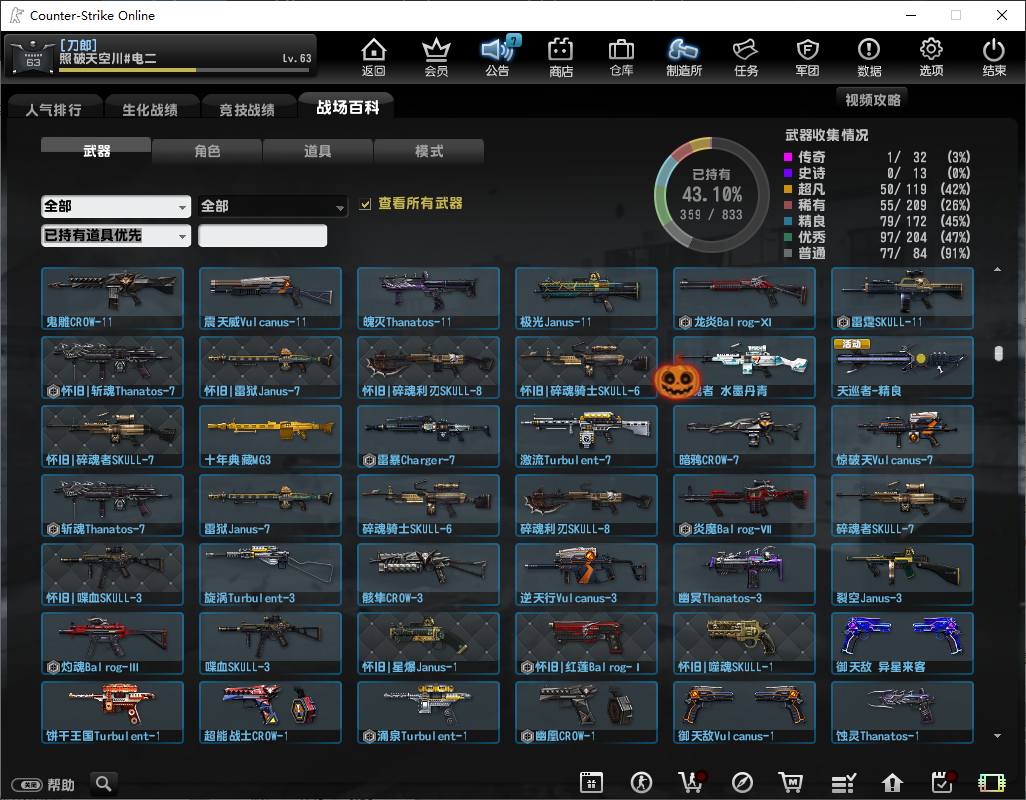Select the 鬼雕CROW-11 weapon card
Image resolution: width=1026 pixels, height=800 pixels.
pos(113,298)
